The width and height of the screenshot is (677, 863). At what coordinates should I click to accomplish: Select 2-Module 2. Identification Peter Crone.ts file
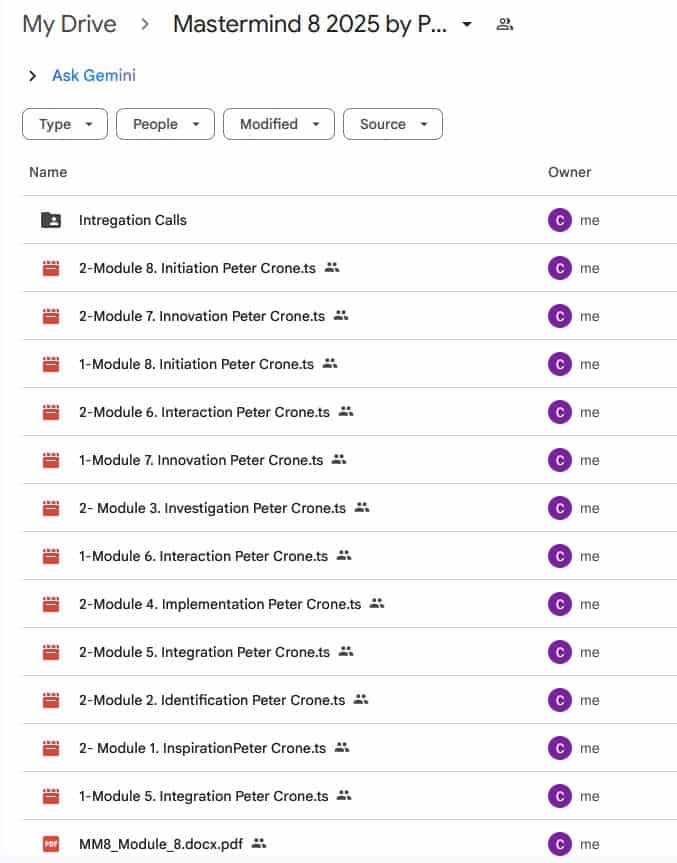pos(211,700)
